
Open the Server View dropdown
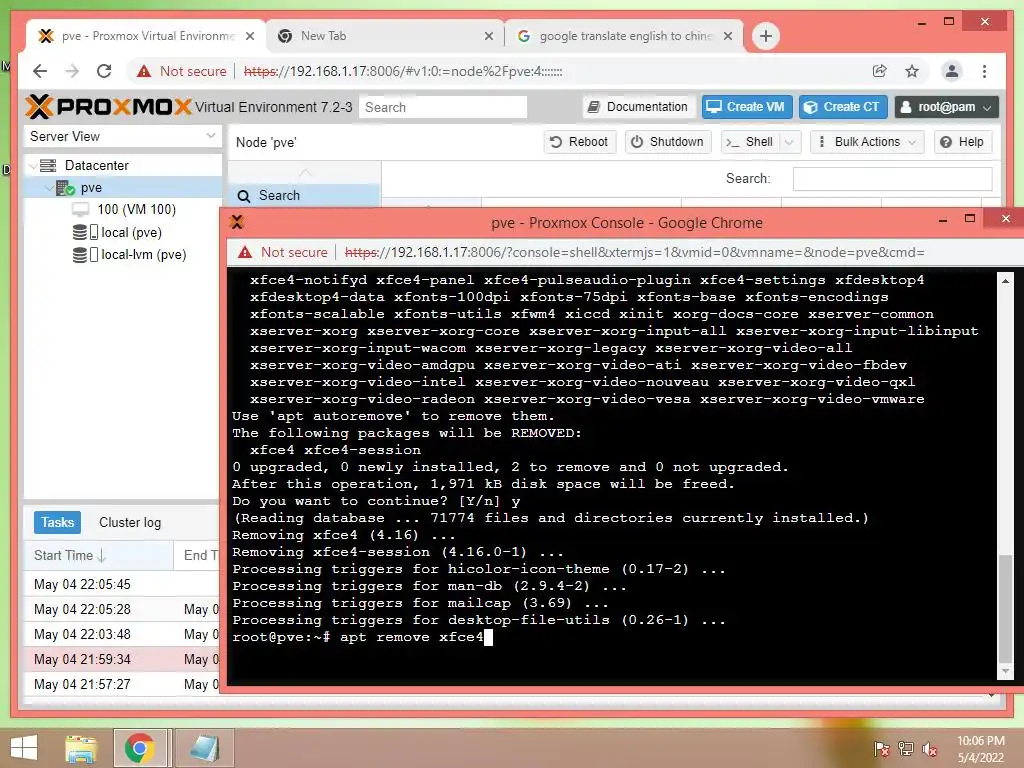122,136
